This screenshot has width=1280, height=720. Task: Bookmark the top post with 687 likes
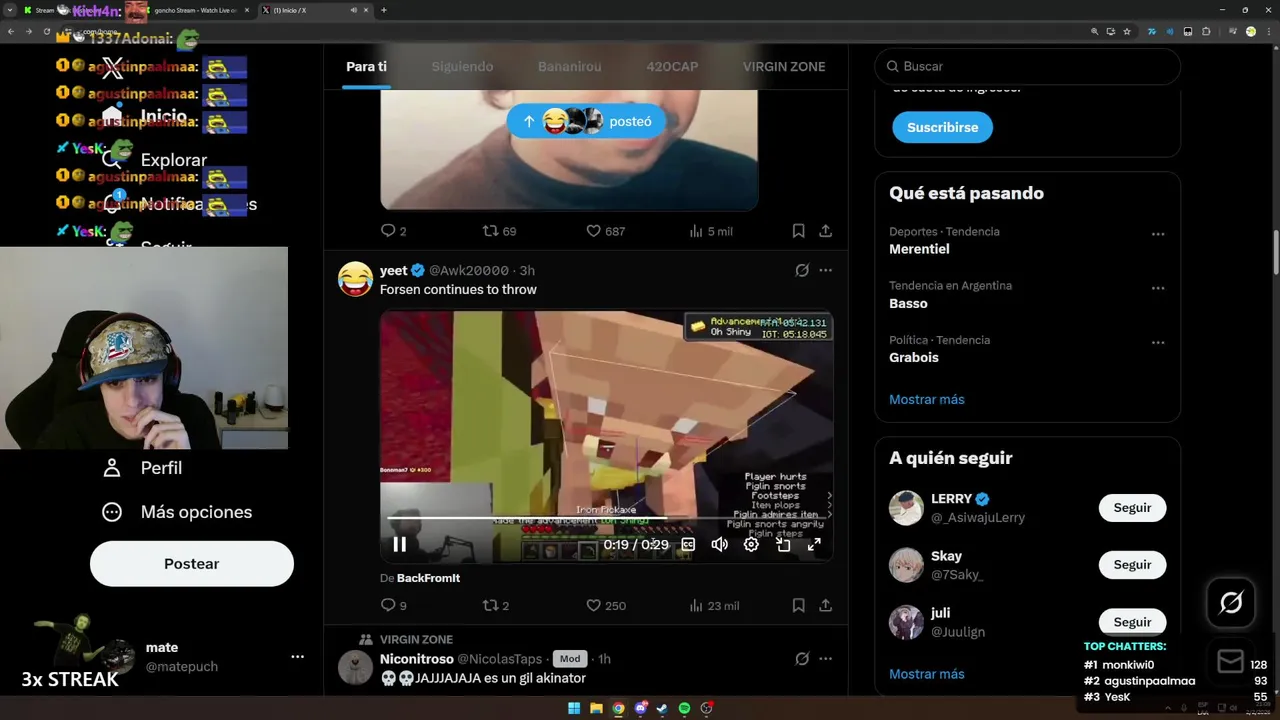coord(798,231)
